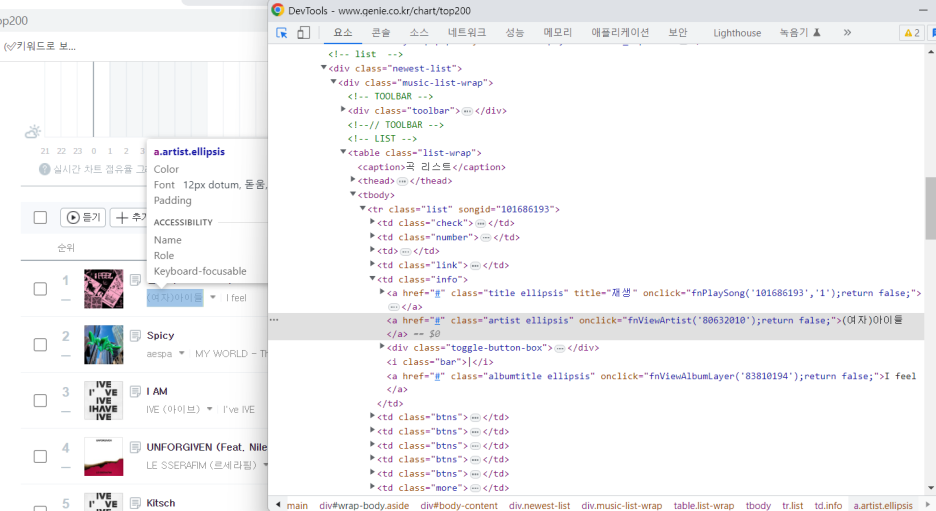Click the chart share help icon
The image size is (936, 511).
click(44, 170)
